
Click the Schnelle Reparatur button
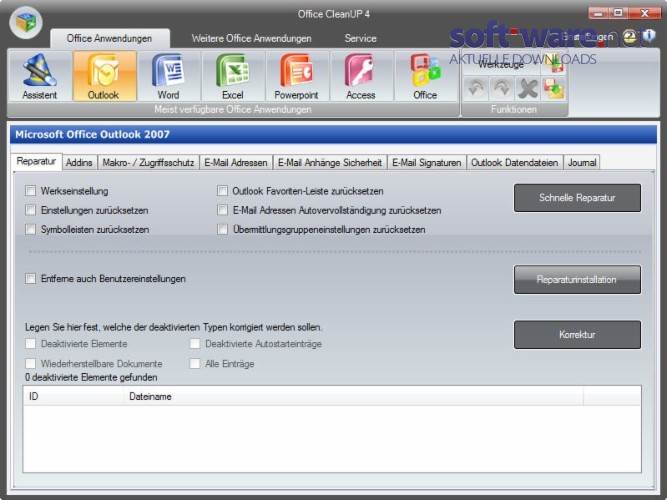click(577, 198)
